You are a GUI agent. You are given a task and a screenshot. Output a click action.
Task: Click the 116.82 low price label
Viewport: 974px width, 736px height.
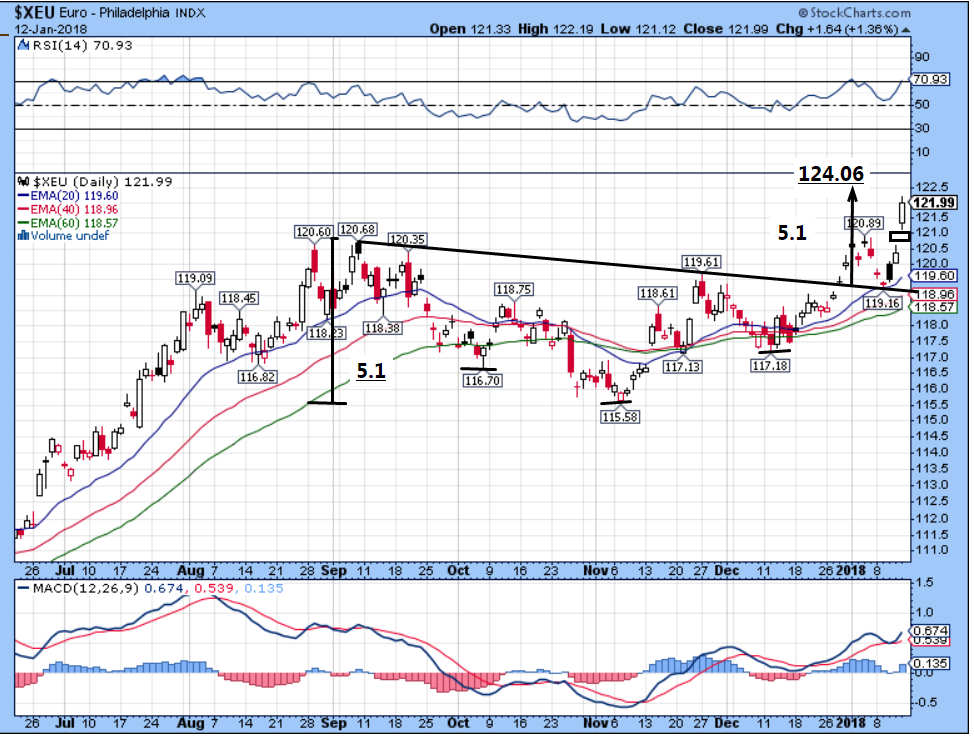click(257, 377)
